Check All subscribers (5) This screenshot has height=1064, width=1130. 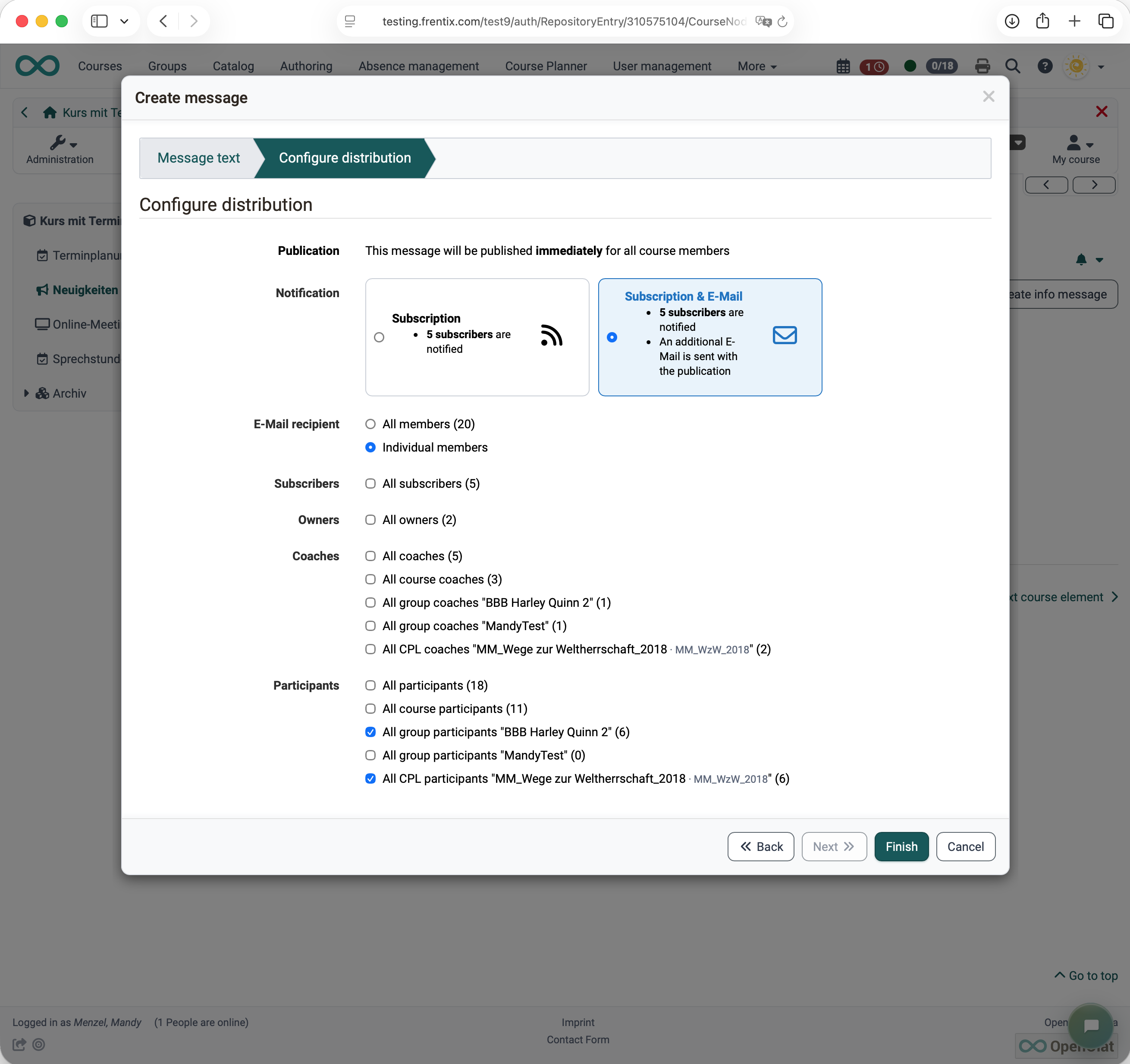(370, 483)
